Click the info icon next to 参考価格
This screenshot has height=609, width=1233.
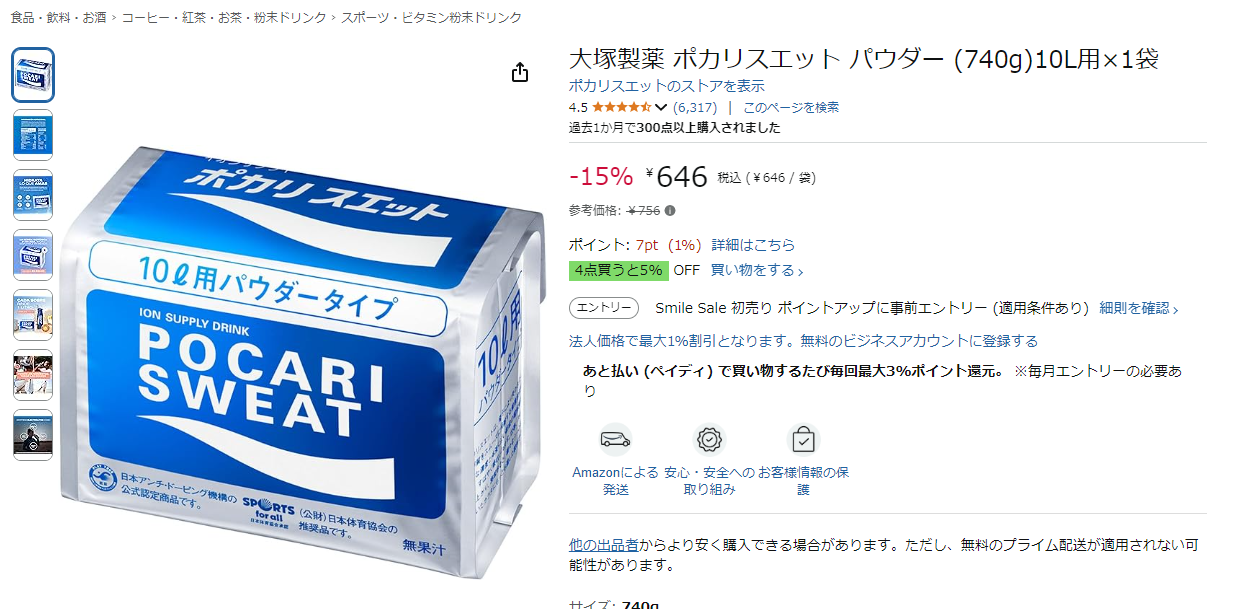click(670, 211)
